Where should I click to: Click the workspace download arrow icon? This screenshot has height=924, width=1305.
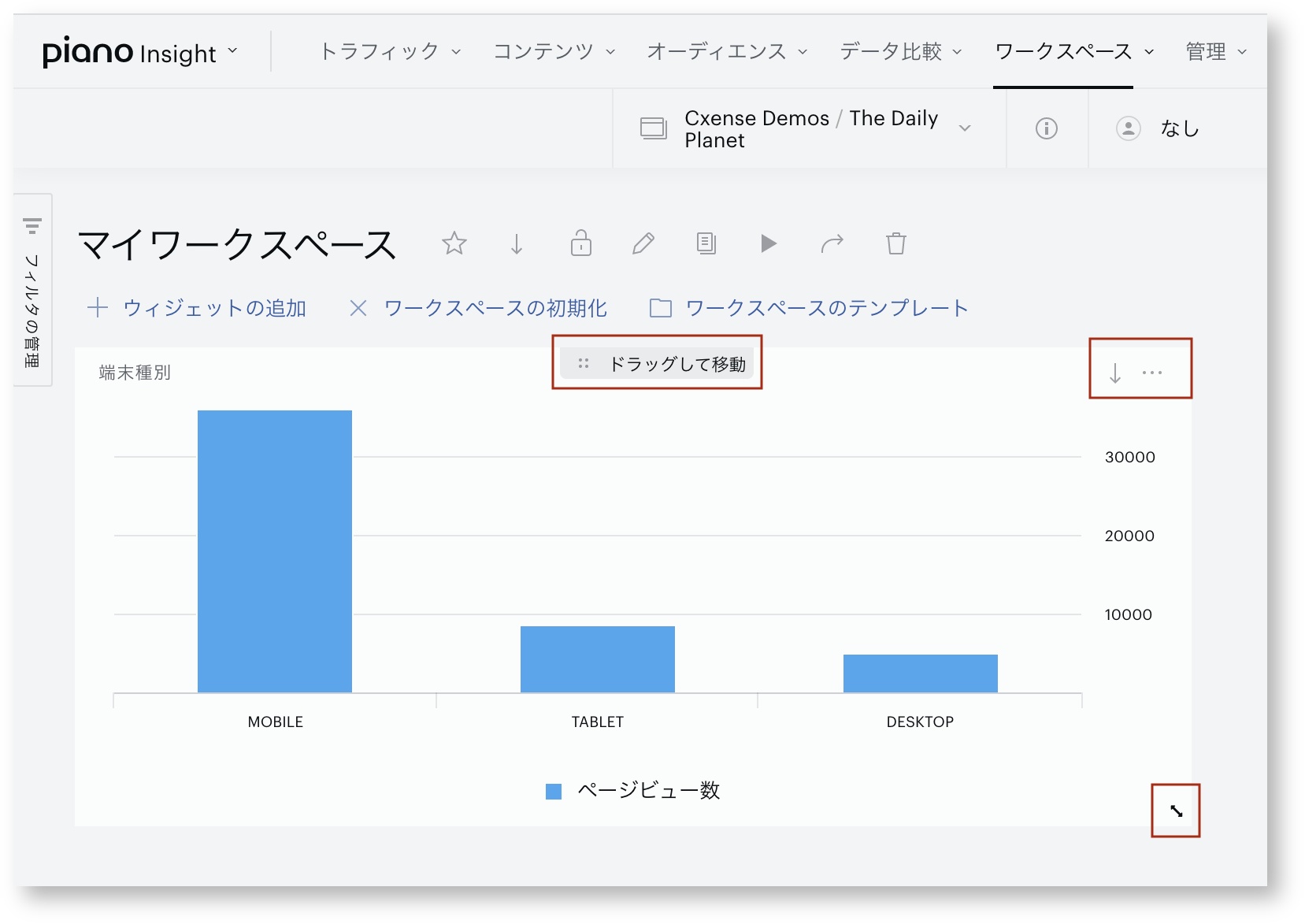517,243
